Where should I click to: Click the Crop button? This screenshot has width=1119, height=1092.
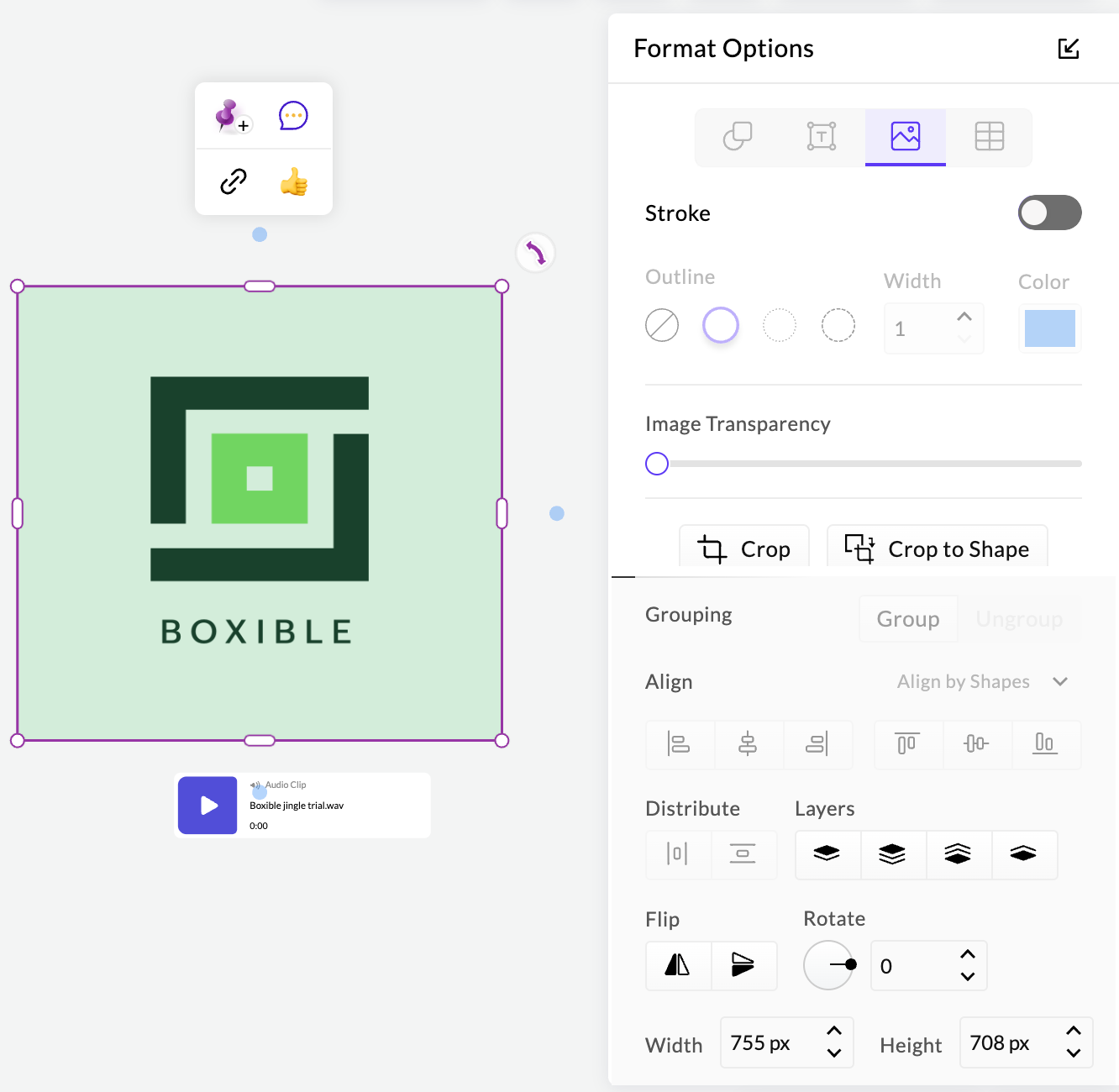pyautogui.click(x=744, y=548)
